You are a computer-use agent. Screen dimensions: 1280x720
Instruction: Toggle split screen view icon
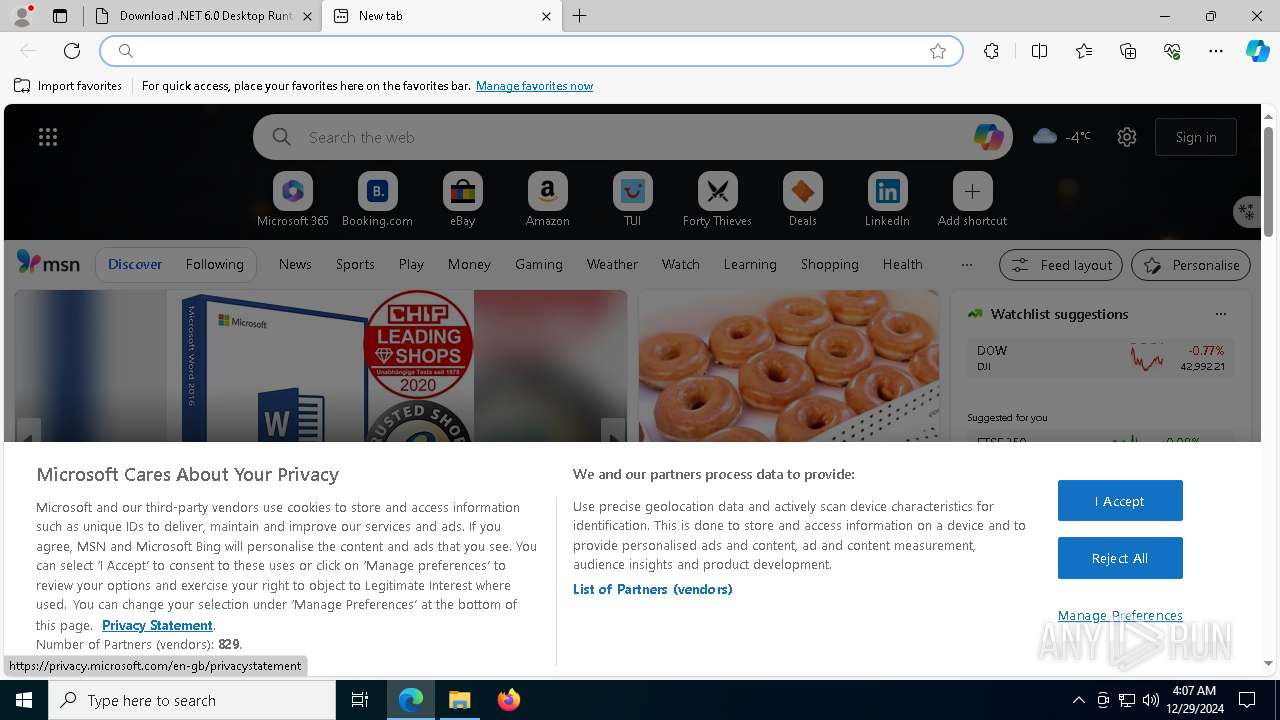(1039, 51)
